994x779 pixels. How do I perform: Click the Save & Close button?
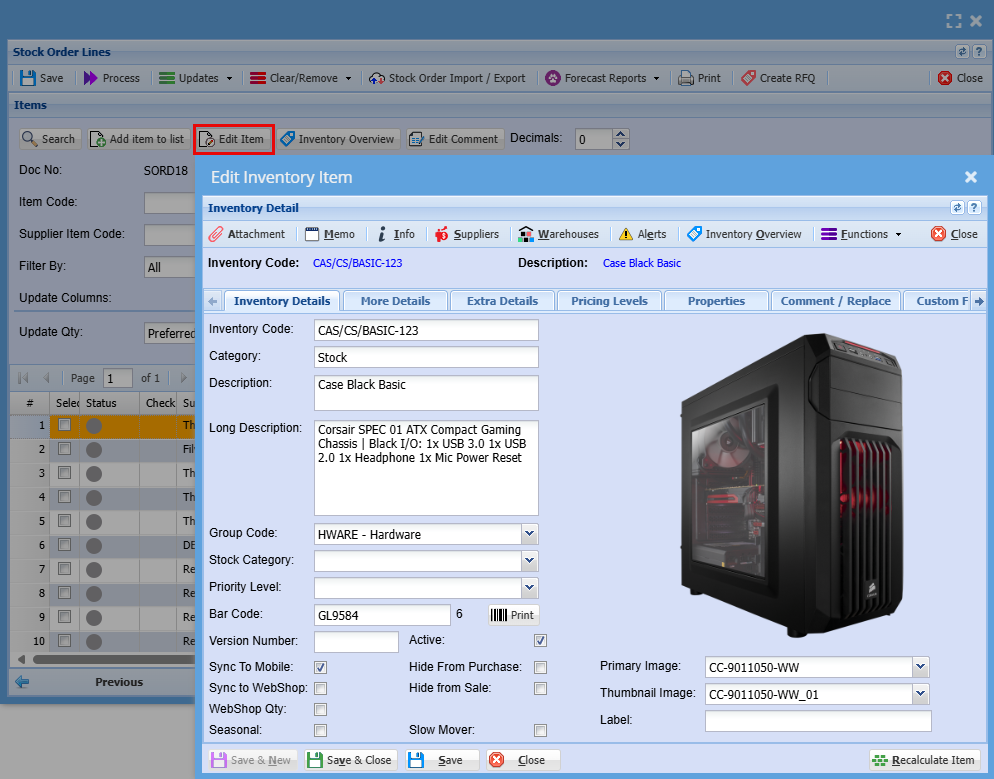[x=351, y=760]
